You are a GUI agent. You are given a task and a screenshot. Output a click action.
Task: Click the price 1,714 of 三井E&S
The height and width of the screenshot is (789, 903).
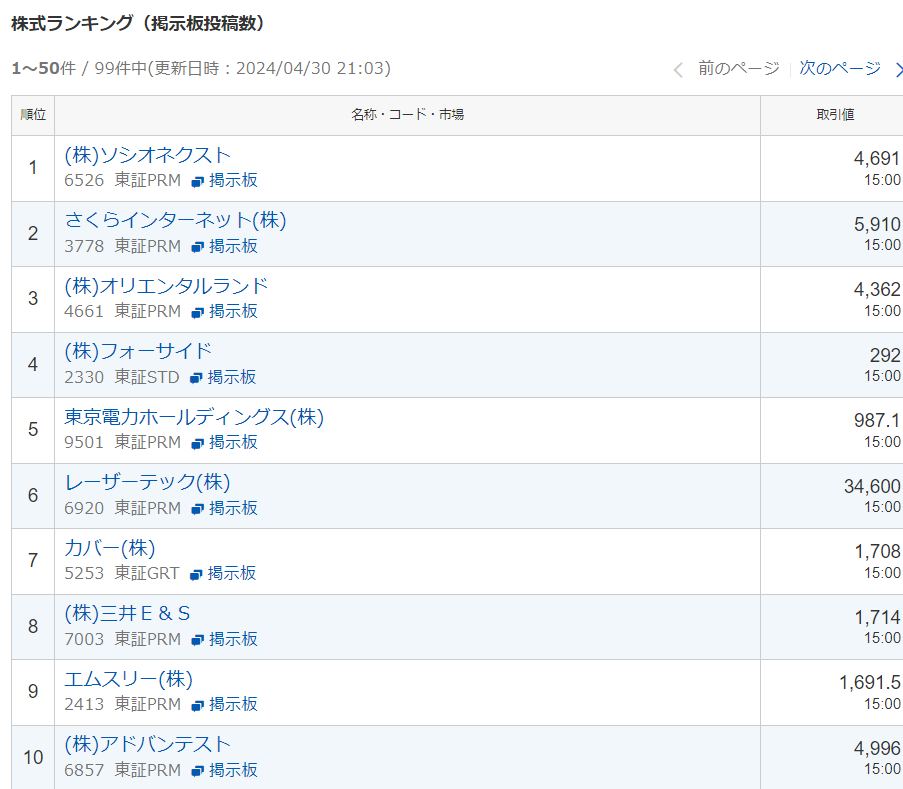[x=878, y=617]
